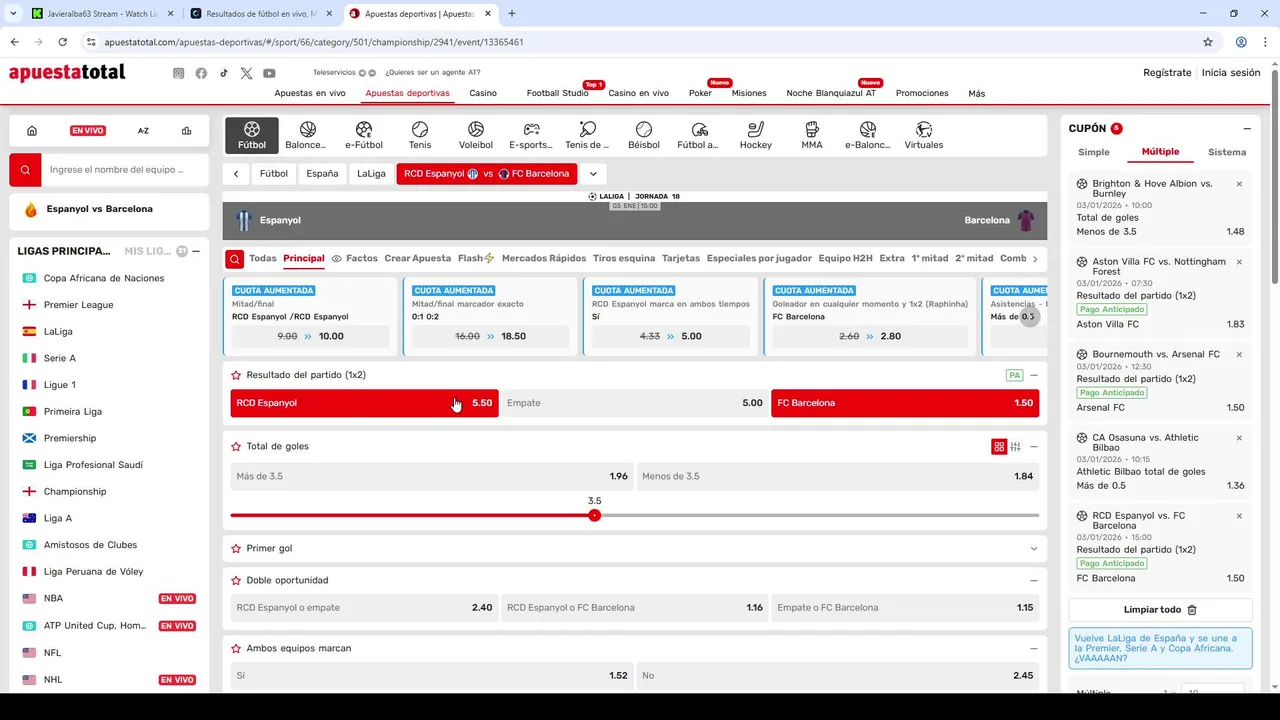
Task: Switch Total de goles to grid view
Action: coord(998,447)
